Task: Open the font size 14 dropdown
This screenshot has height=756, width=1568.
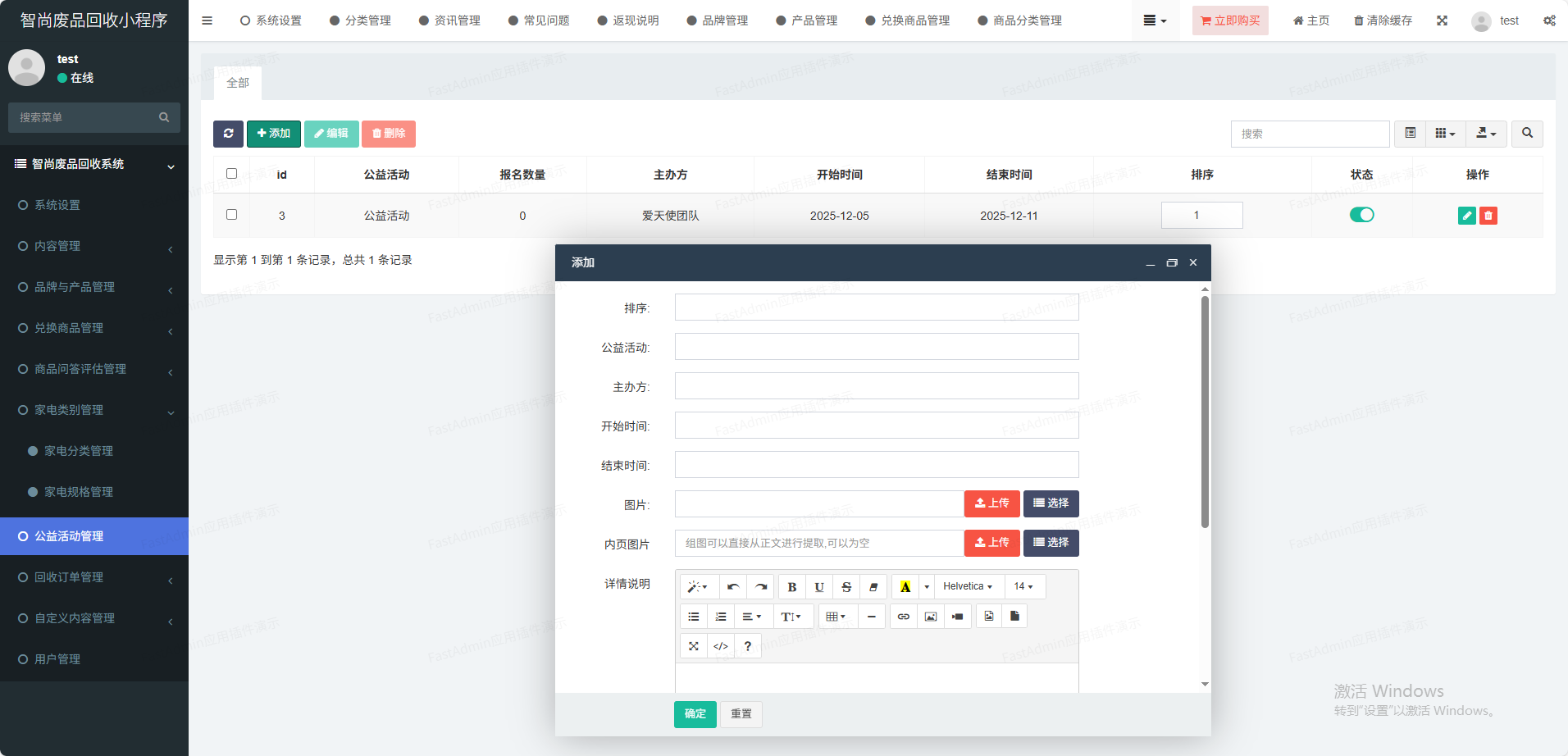Action: [1023, 587]
